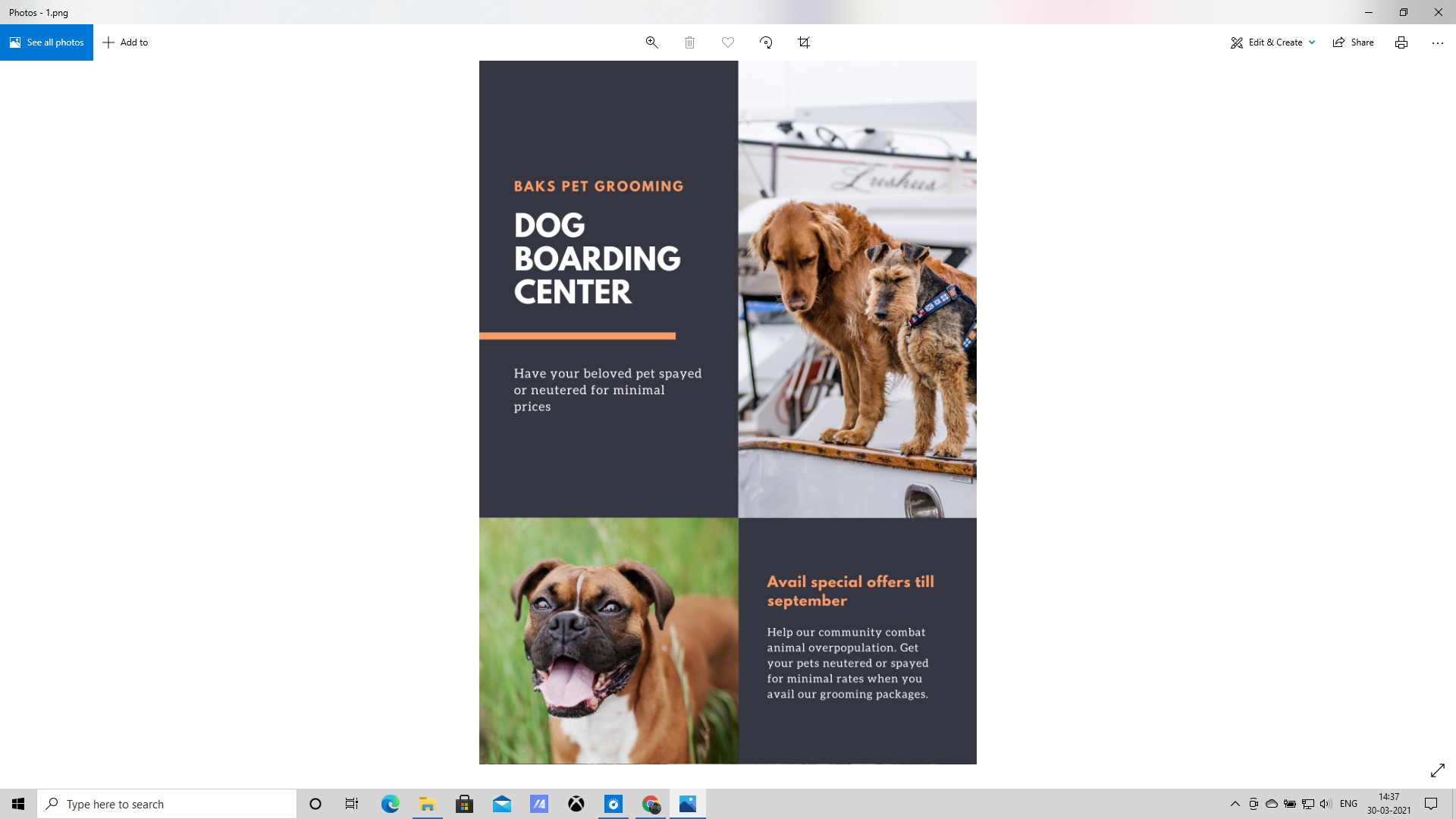Click the Windows search box
1456x819 pixels.
(x=167, y=804)
